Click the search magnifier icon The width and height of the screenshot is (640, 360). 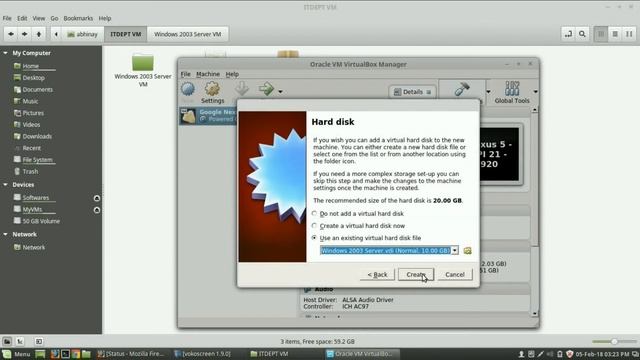pyautogui.click(x=582, y=34)
